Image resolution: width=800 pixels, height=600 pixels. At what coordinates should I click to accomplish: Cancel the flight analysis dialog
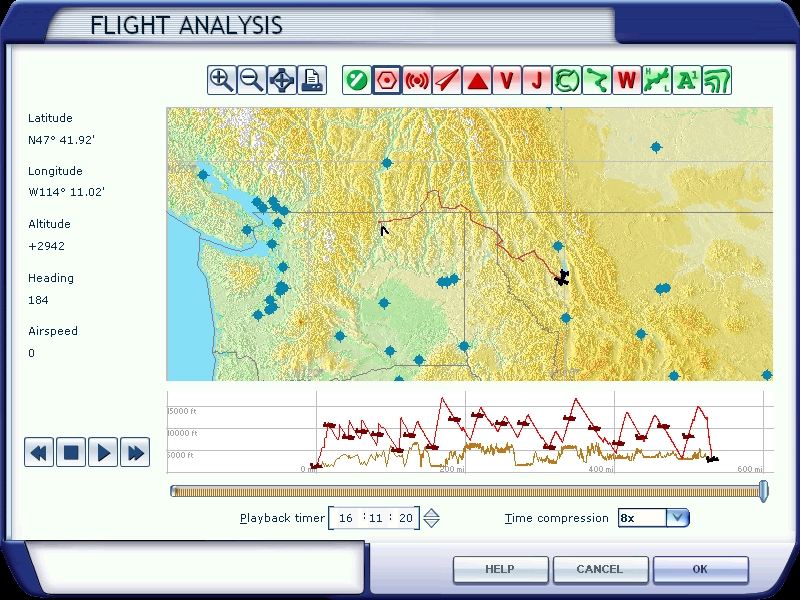pyautogui.click(x=600, y=569)
